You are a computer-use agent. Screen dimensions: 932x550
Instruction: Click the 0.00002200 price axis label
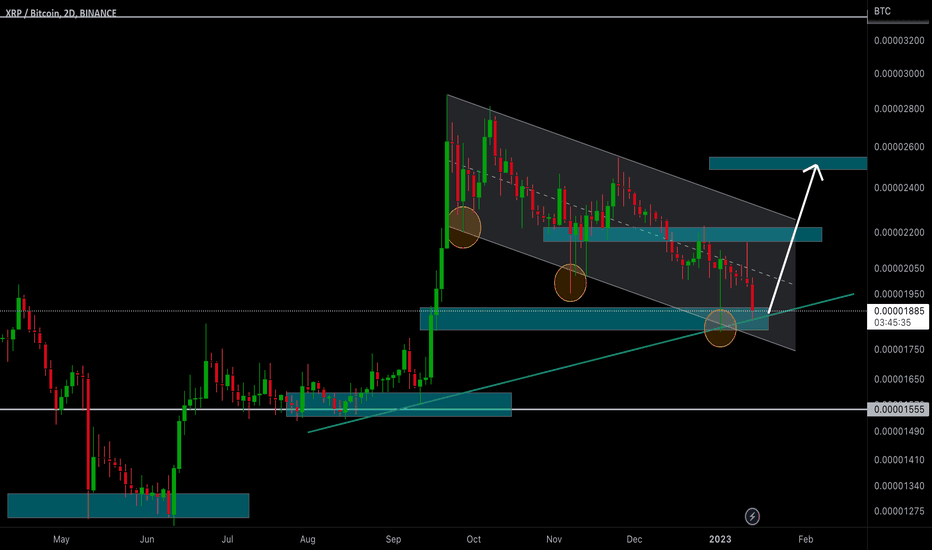[899, 232]
